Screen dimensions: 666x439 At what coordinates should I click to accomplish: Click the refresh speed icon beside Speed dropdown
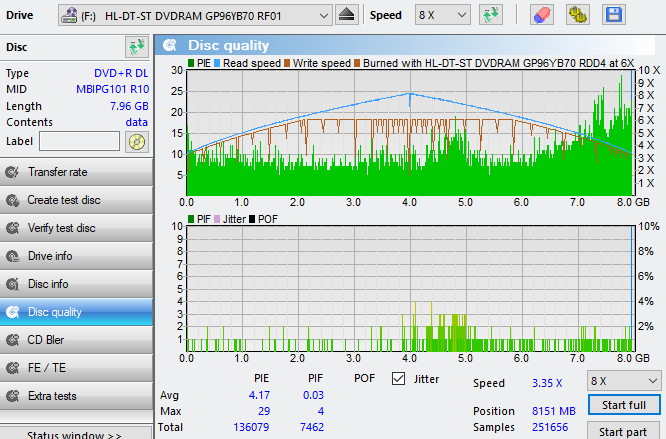coord(490,15)
